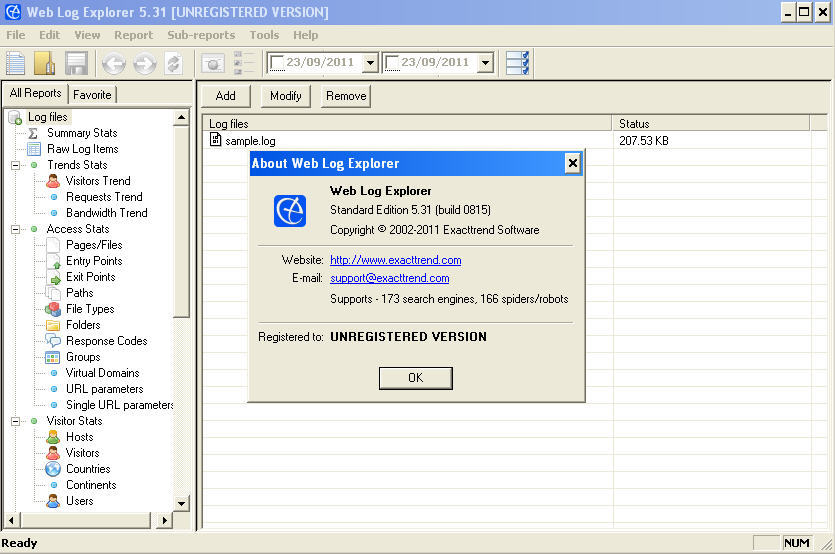The width and height of the screenshot is (835, 554).
Task: Click the back arrow toolbar icon
Action: click(113, 64)
